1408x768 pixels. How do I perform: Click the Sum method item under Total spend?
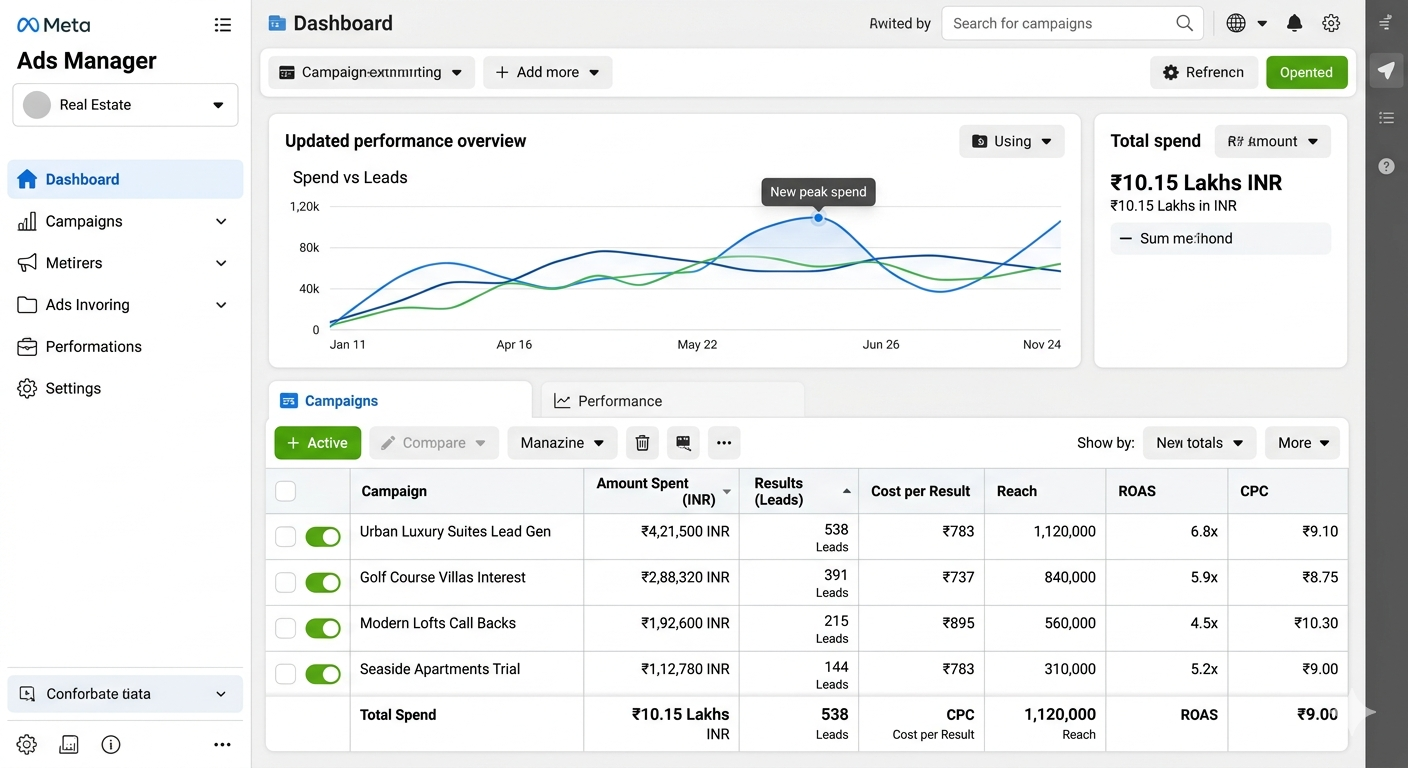click(1221, 238)
